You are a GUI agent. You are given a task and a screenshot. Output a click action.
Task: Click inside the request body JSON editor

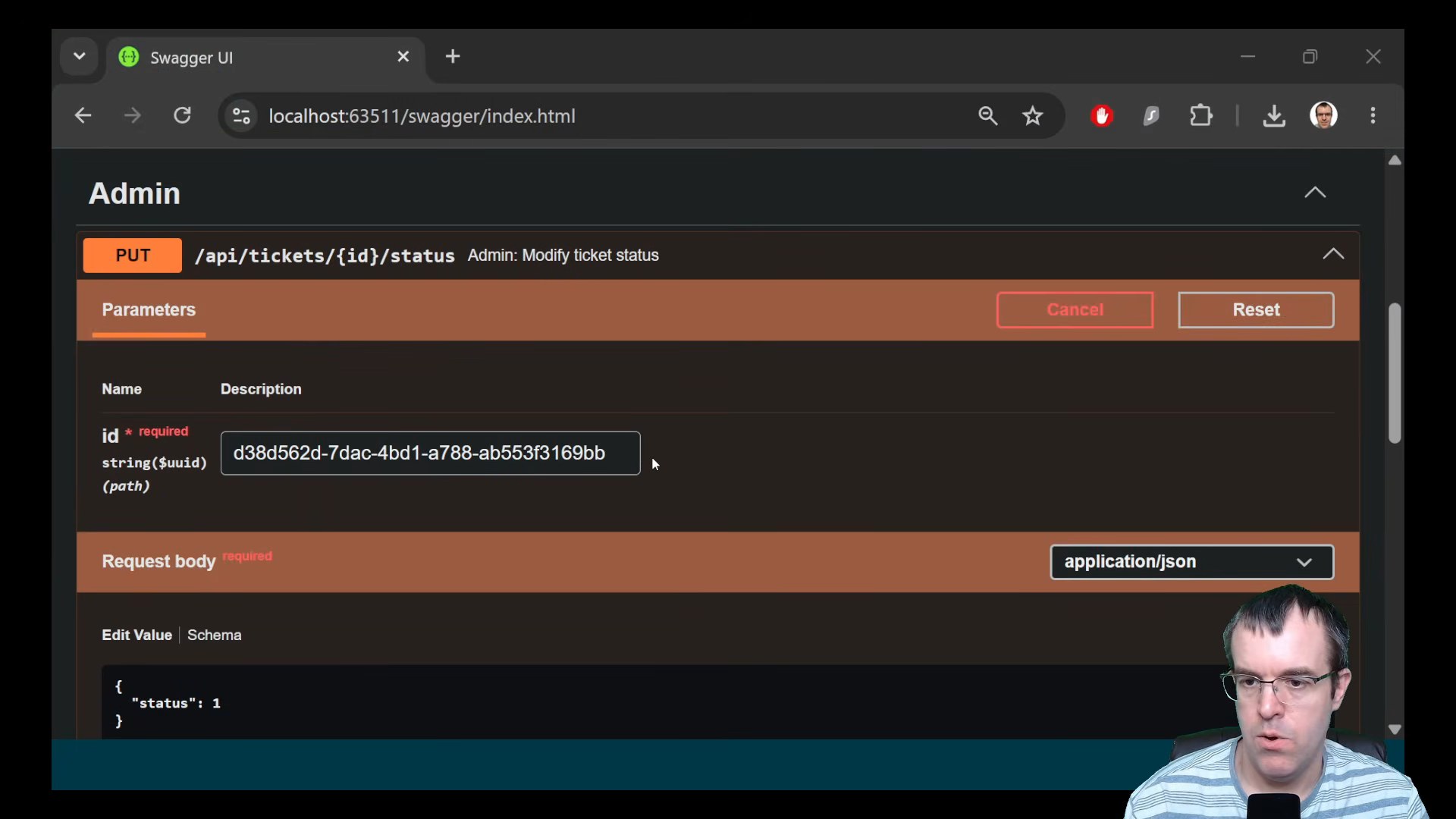pos(660,703)
